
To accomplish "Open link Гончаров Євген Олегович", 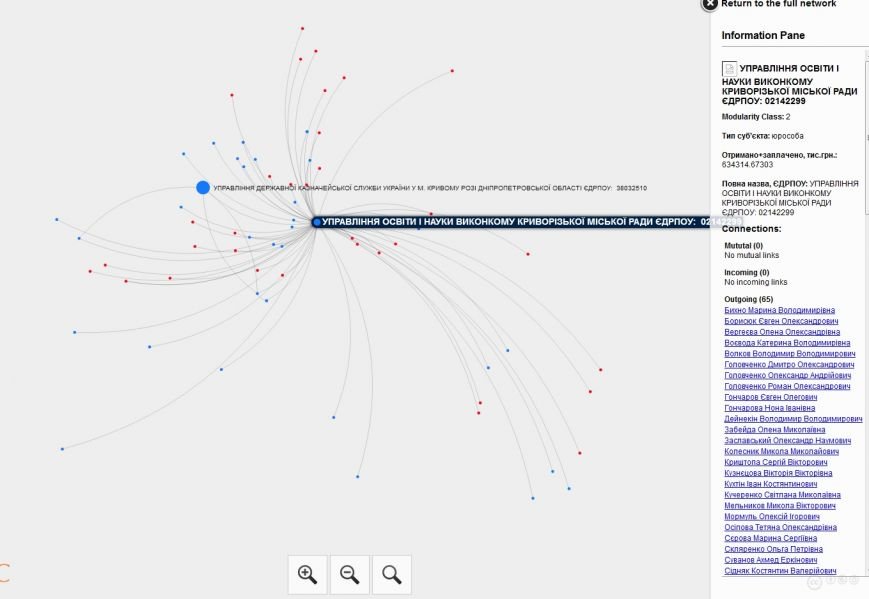I will coord(770,397).
